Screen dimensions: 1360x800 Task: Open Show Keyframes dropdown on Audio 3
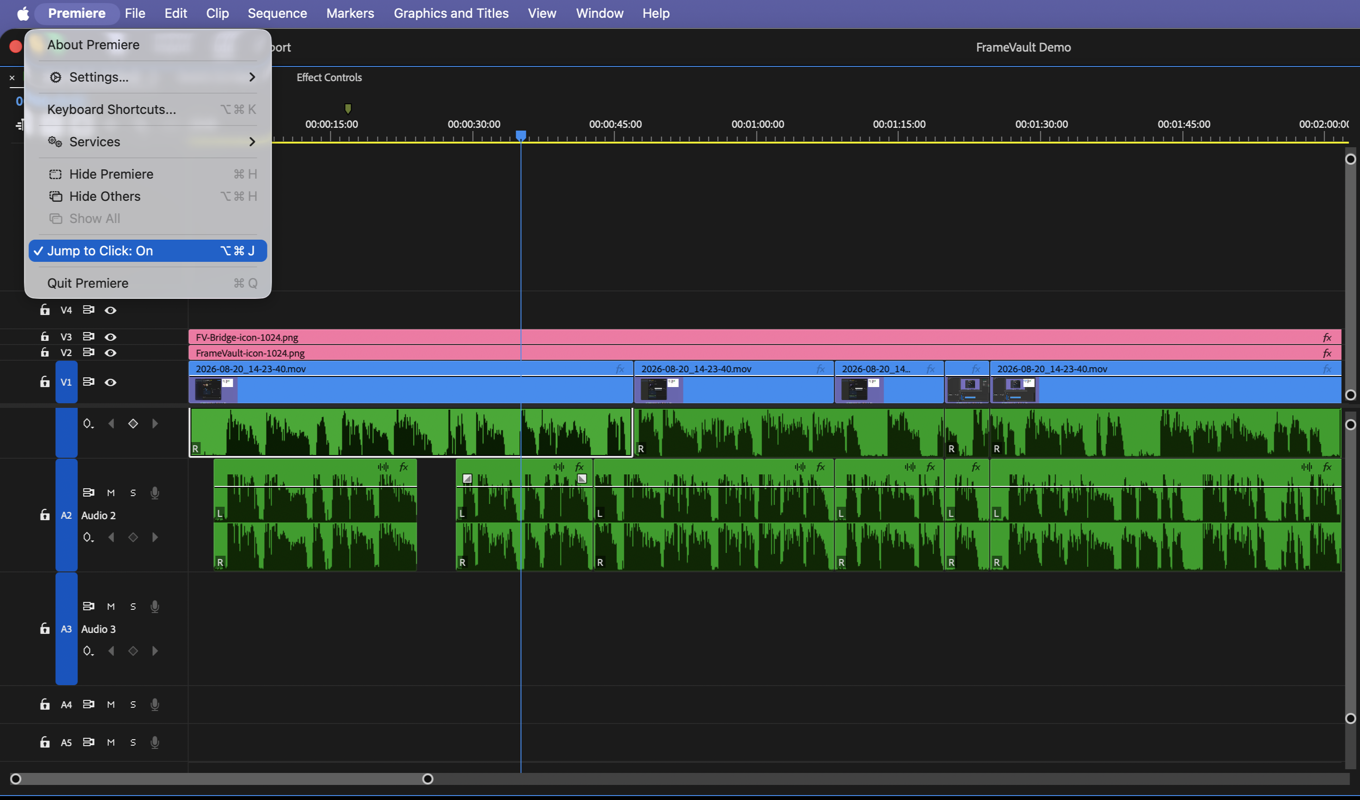[x=89, y=651]
